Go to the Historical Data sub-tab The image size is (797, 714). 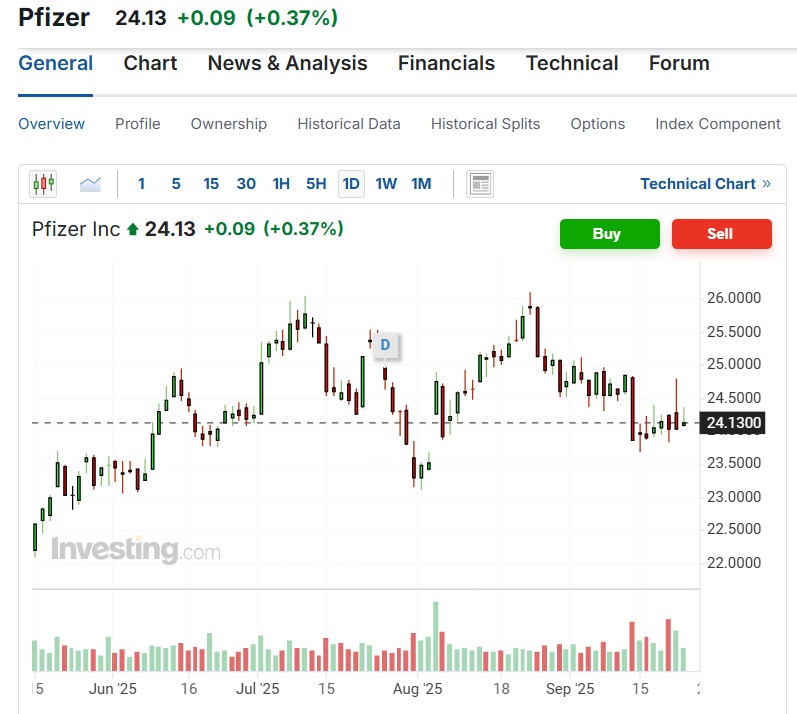coord(349,124)
